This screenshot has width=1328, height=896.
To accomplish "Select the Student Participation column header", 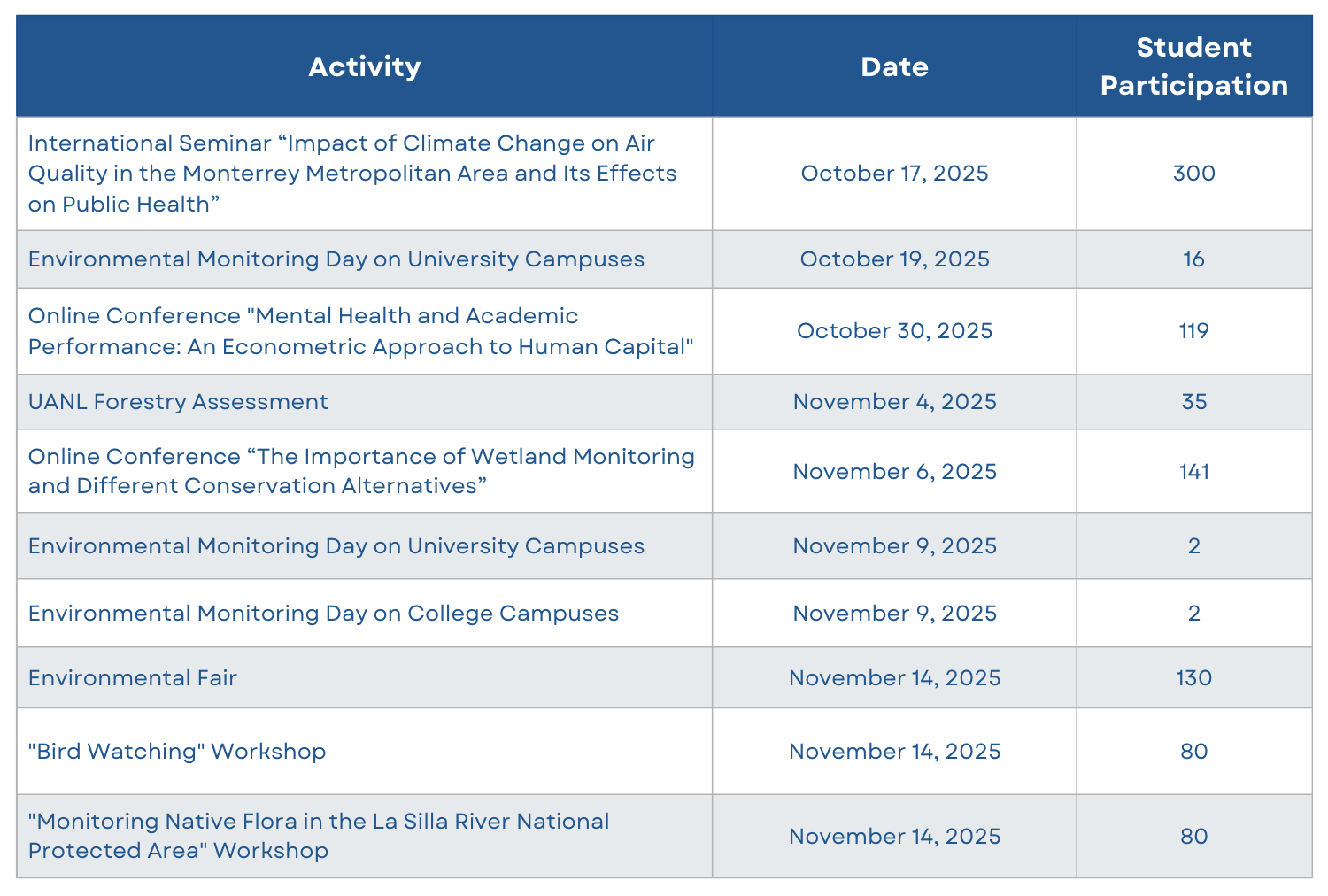I will [x=1193, y=66].
